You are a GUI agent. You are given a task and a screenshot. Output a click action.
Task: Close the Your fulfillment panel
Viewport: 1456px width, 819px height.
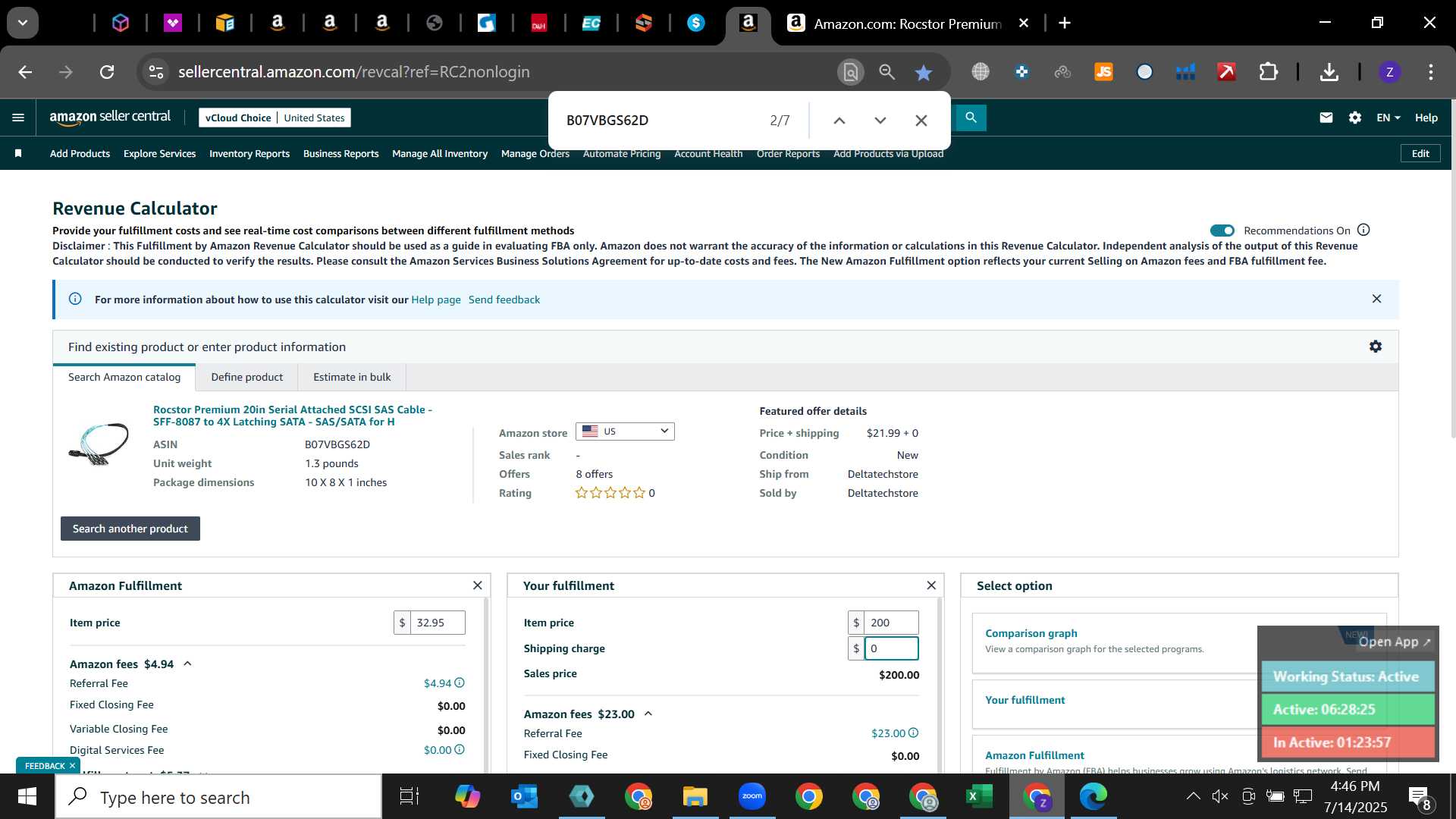[931, 585]
